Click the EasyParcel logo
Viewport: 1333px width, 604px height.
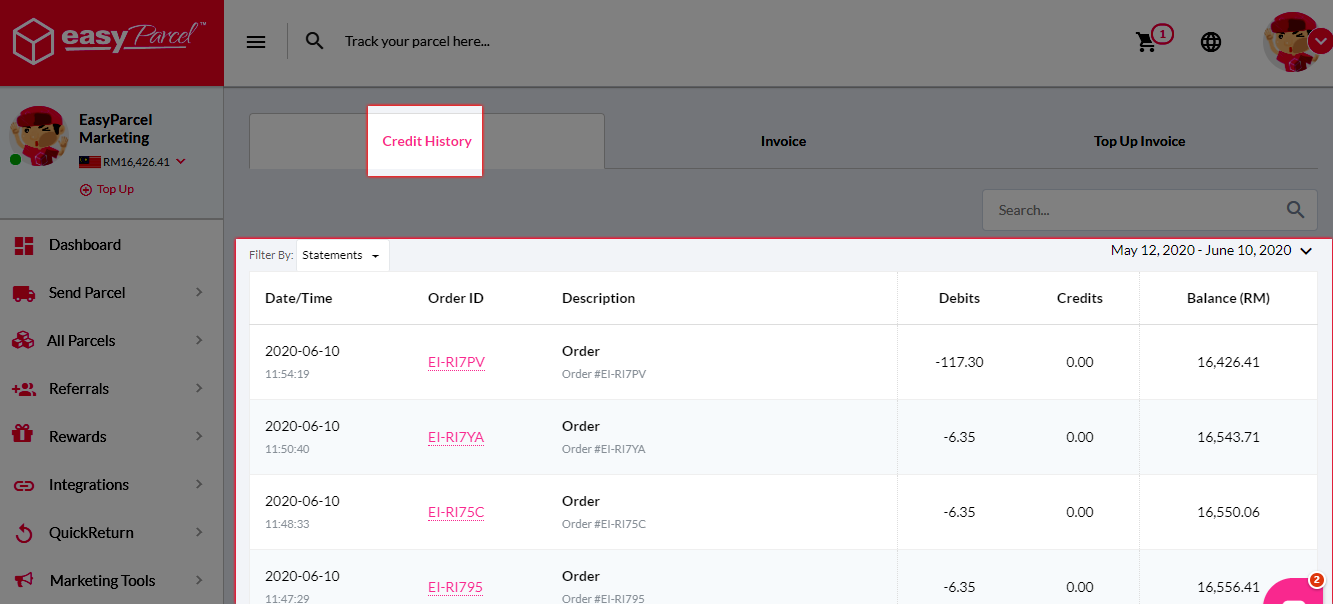109,42
